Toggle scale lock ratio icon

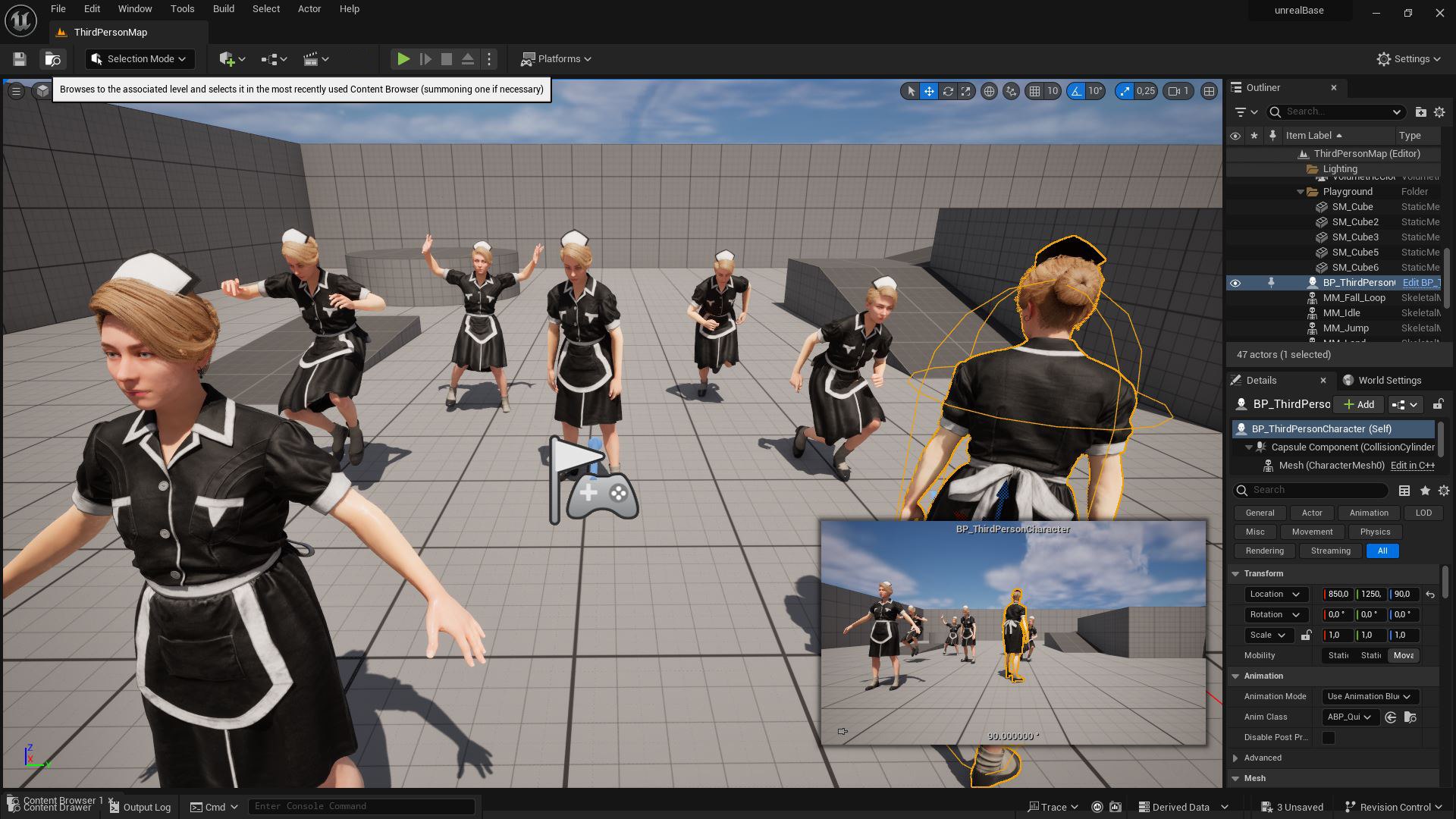(1306, 635)
